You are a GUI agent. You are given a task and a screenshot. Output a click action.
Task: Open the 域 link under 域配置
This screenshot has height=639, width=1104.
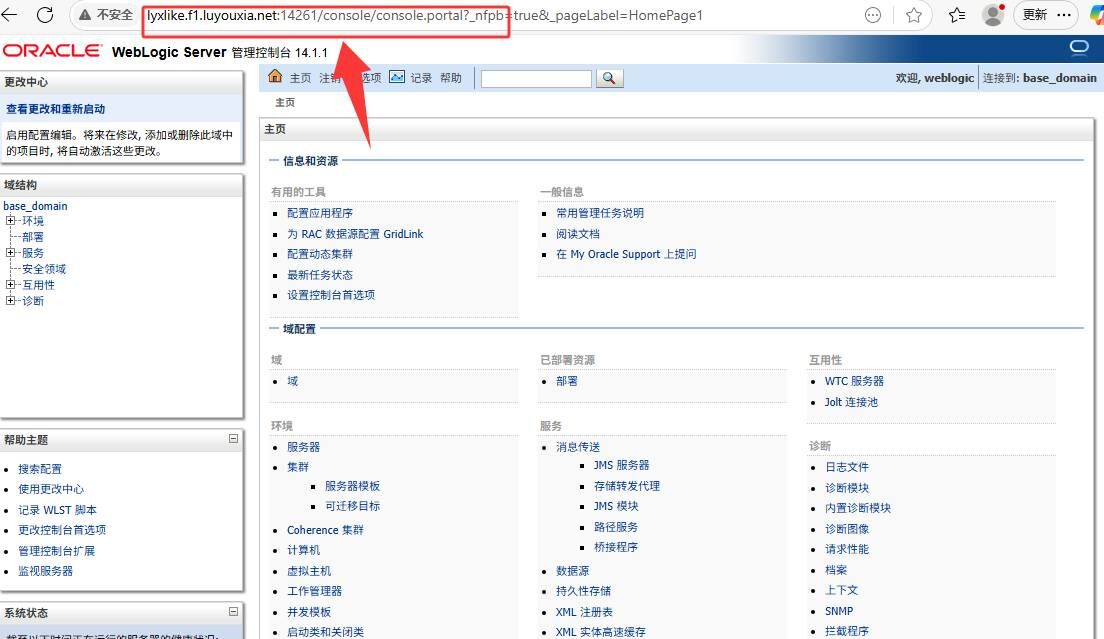(x=292, y=381)
